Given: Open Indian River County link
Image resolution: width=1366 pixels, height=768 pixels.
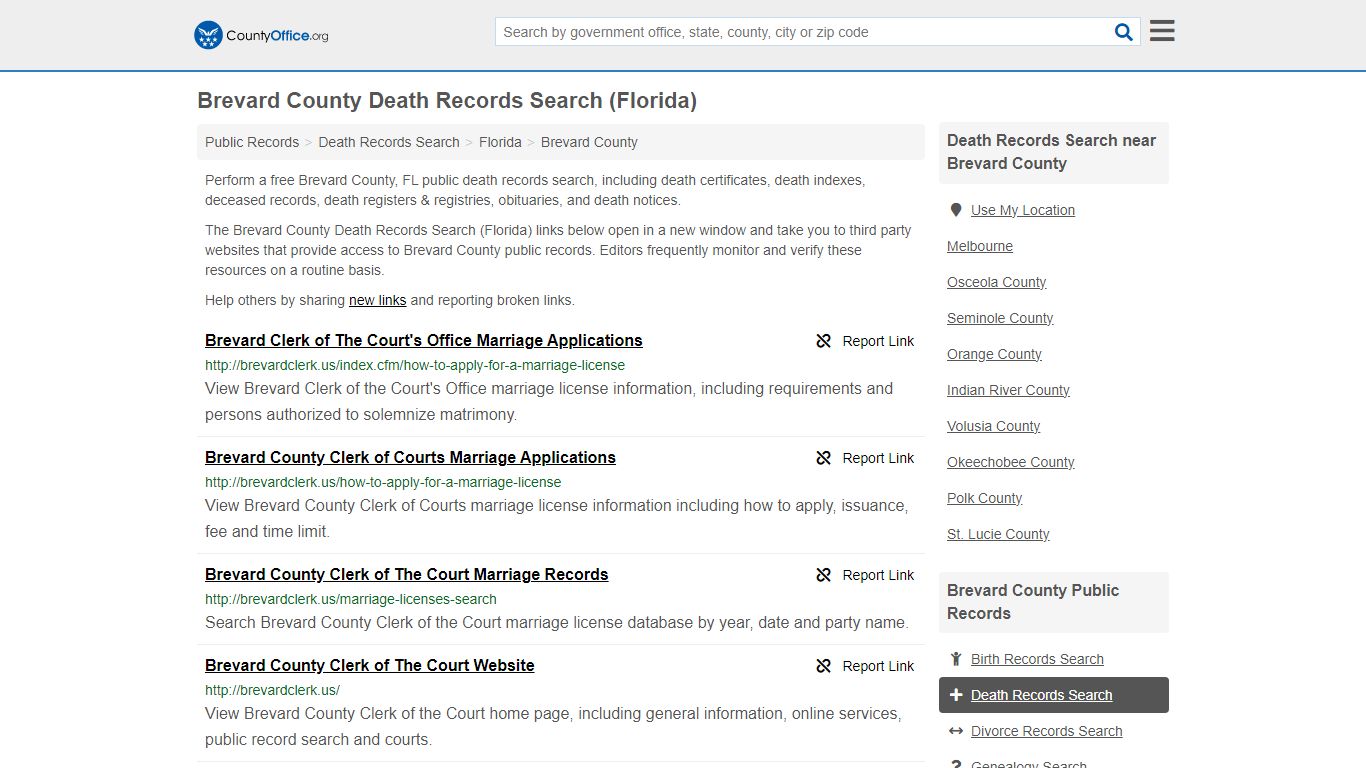Looking at the screenshot, I should (1008, 390).
